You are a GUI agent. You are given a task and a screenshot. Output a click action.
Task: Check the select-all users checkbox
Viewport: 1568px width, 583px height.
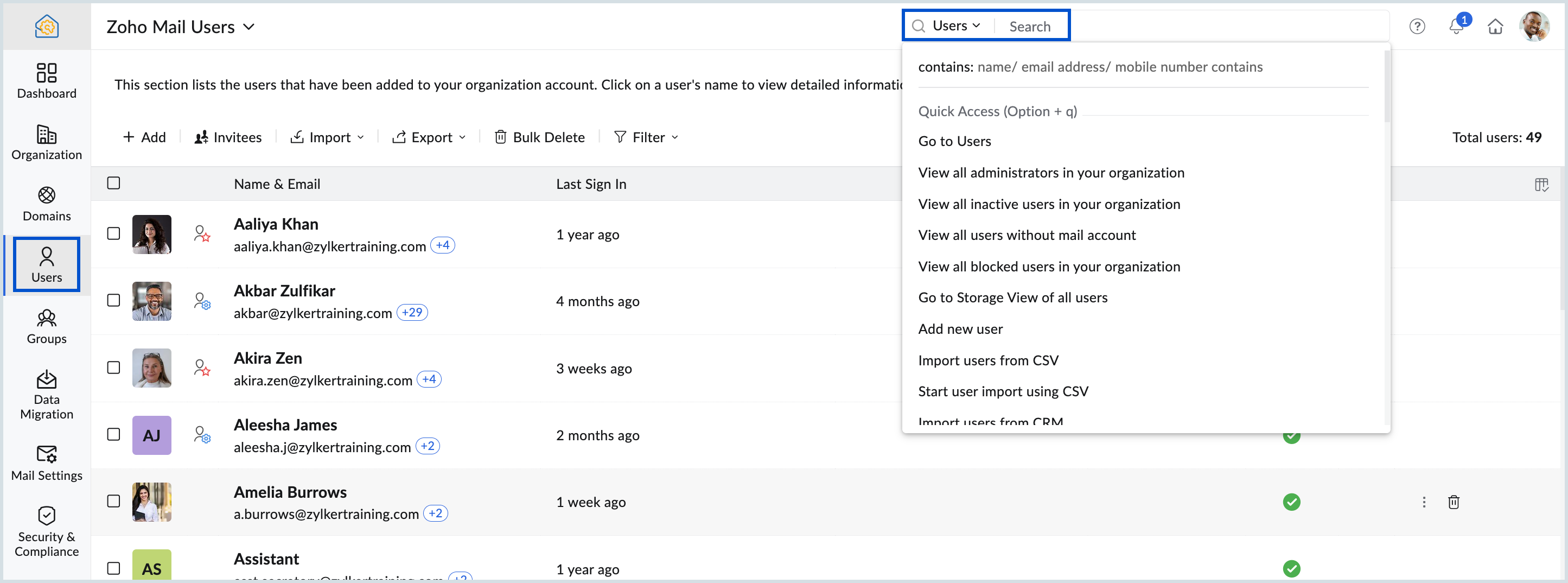click(113, 183)
